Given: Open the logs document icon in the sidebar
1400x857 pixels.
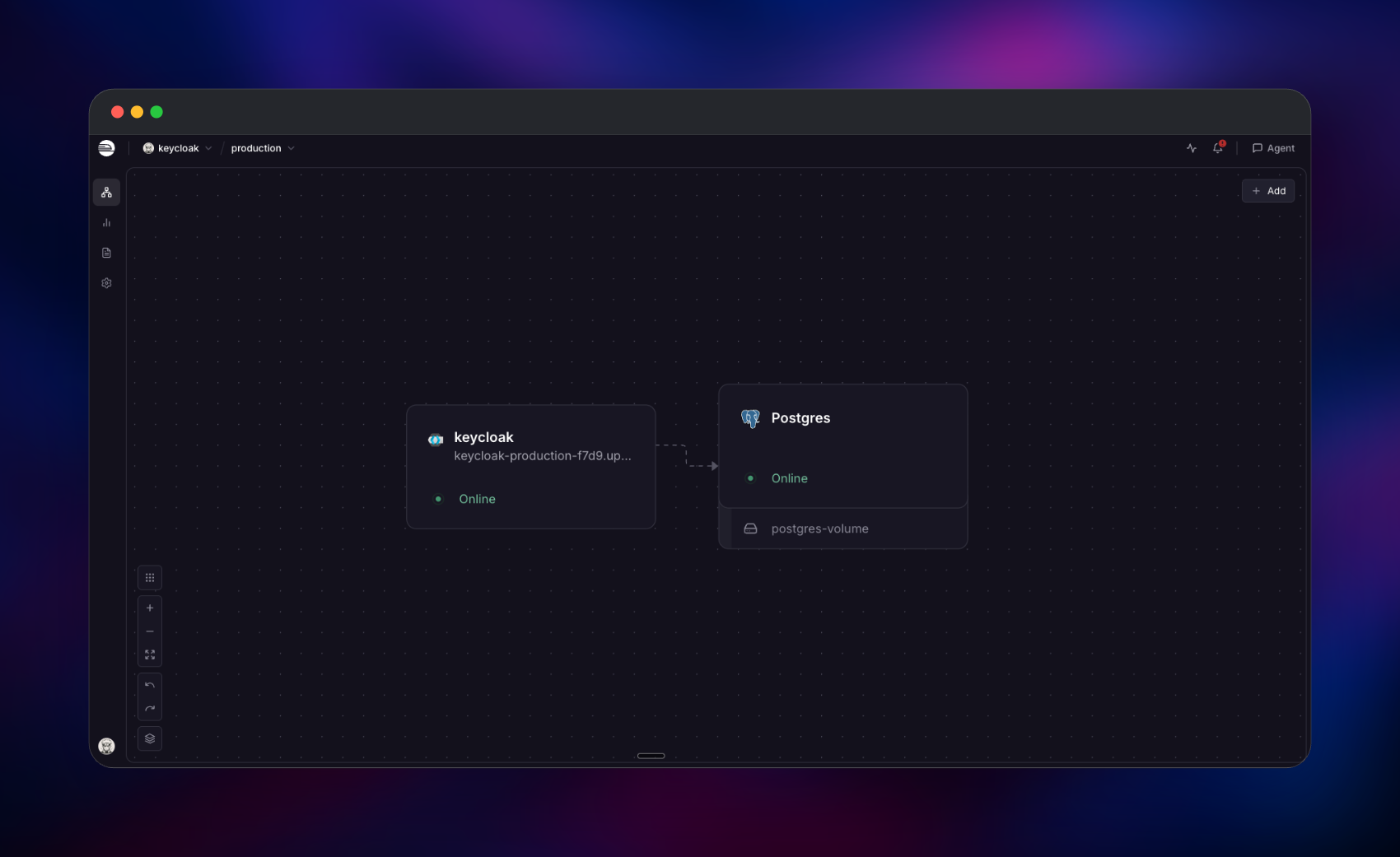Looking at the screenshot, I should 106,253.
